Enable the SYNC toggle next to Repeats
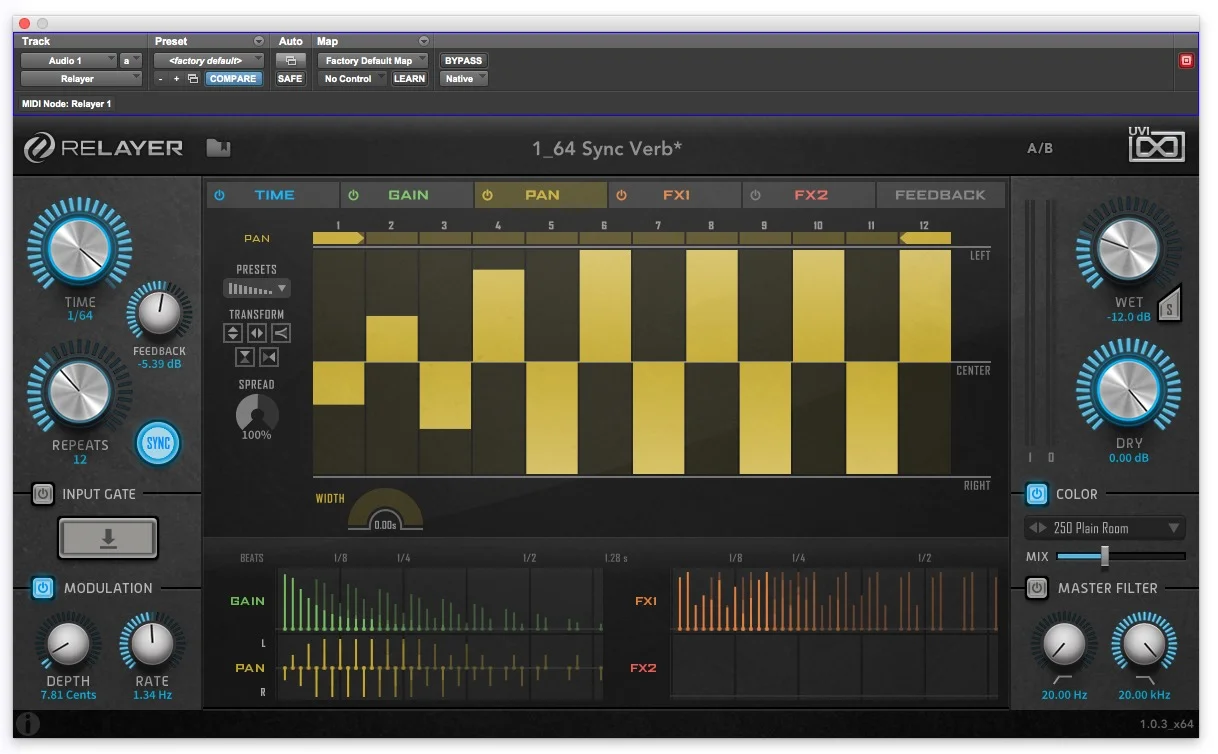 point(157,444)
